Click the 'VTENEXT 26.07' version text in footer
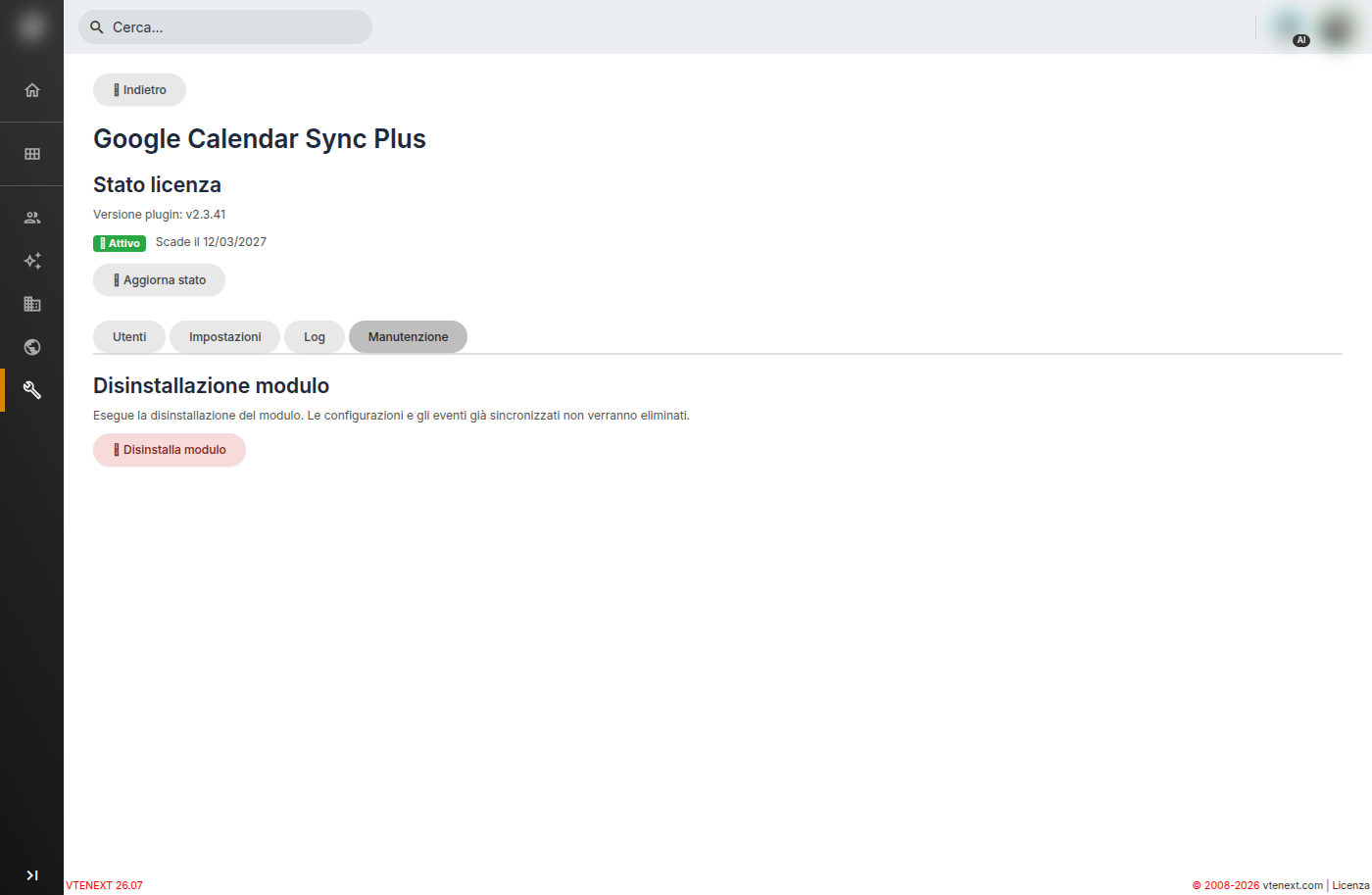This screenshot has width=1372, height=895. click(x=104, y=885)
